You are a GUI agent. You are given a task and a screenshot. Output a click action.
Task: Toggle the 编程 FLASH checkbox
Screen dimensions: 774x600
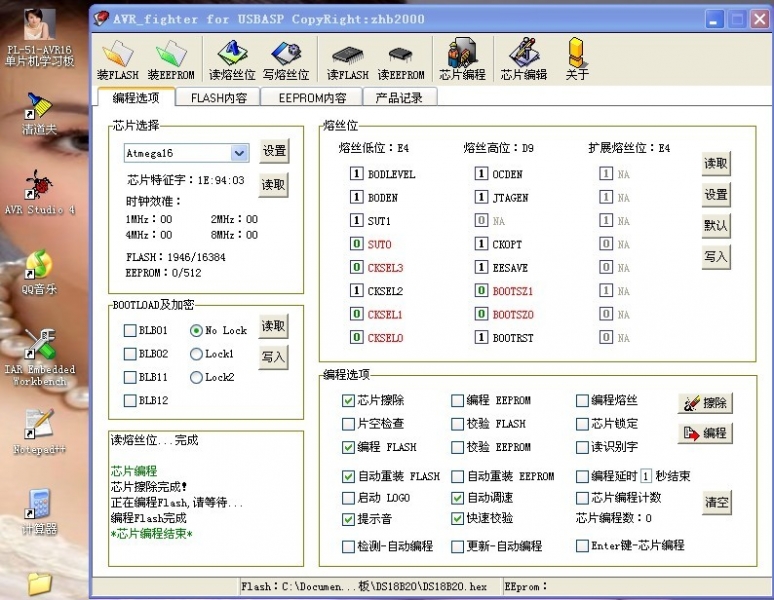(348, 447)
